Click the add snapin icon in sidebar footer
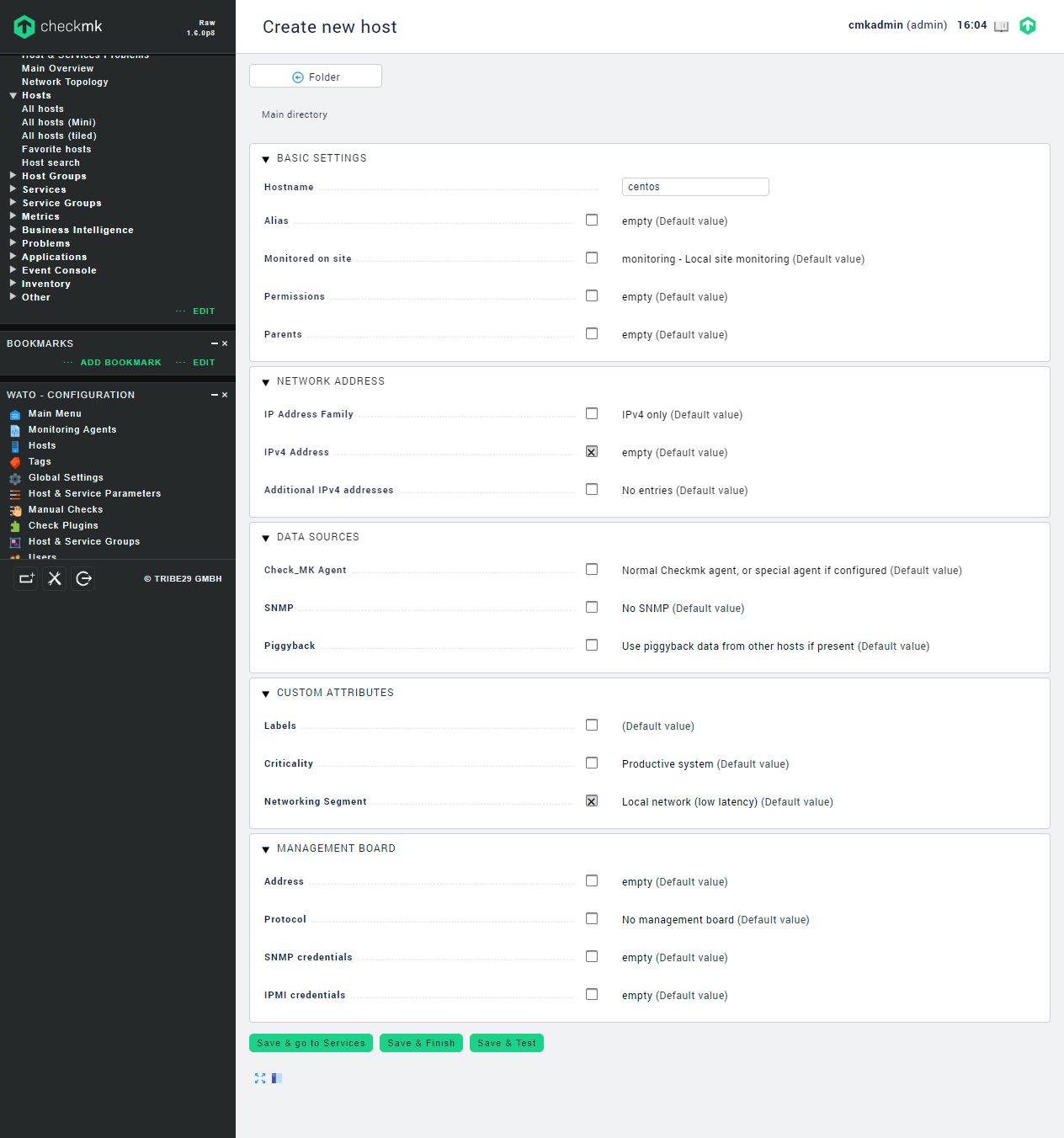 tap(26, 578)
